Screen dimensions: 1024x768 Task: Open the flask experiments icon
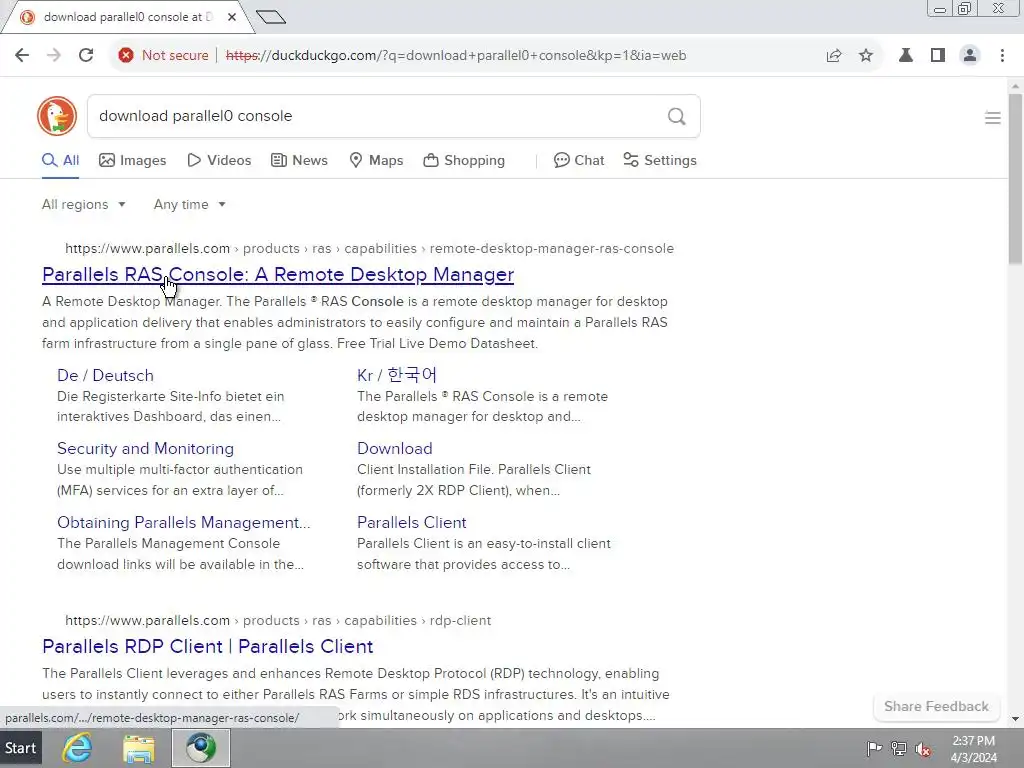906,56
